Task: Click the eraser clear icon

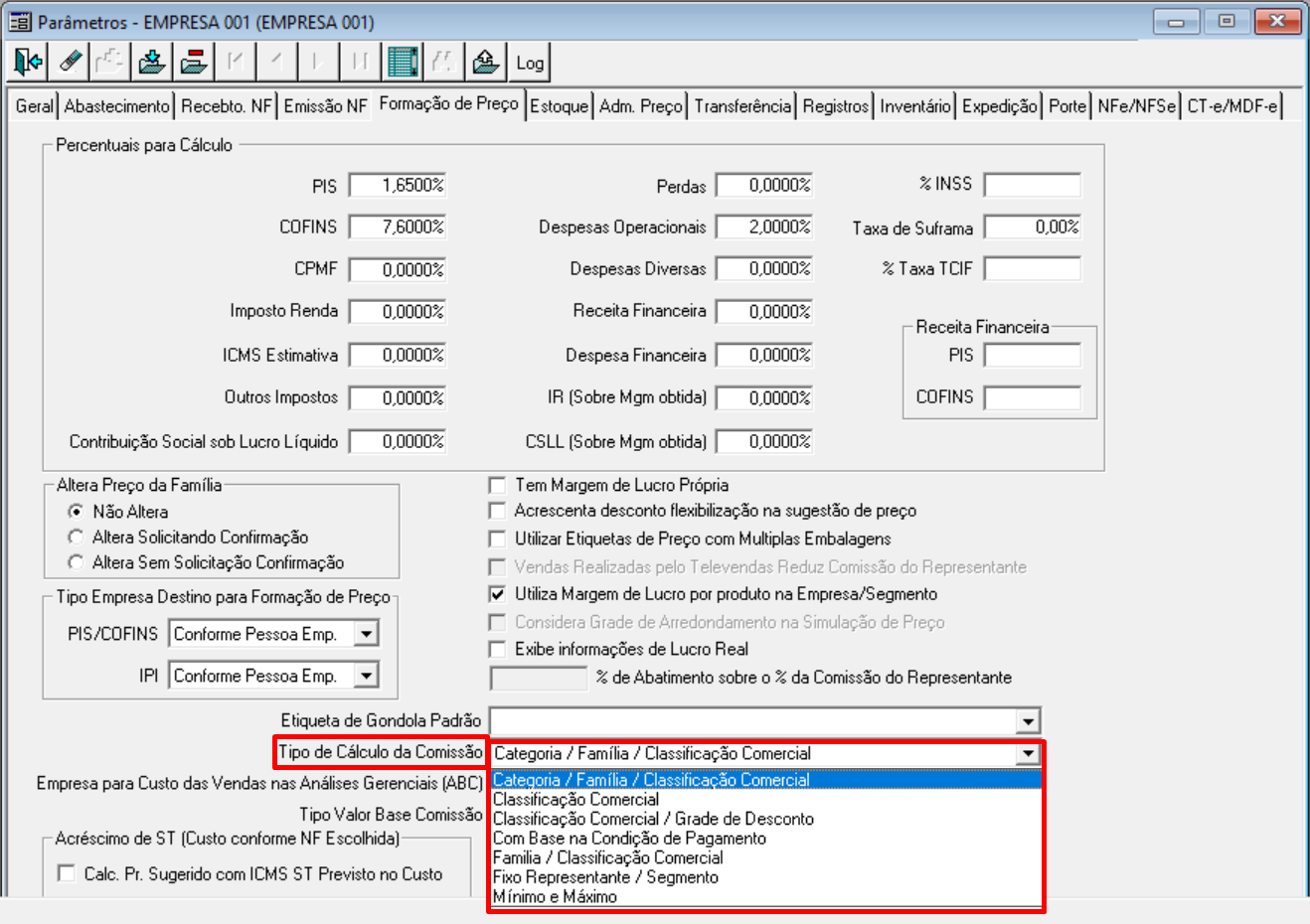Action: [70, 63]
